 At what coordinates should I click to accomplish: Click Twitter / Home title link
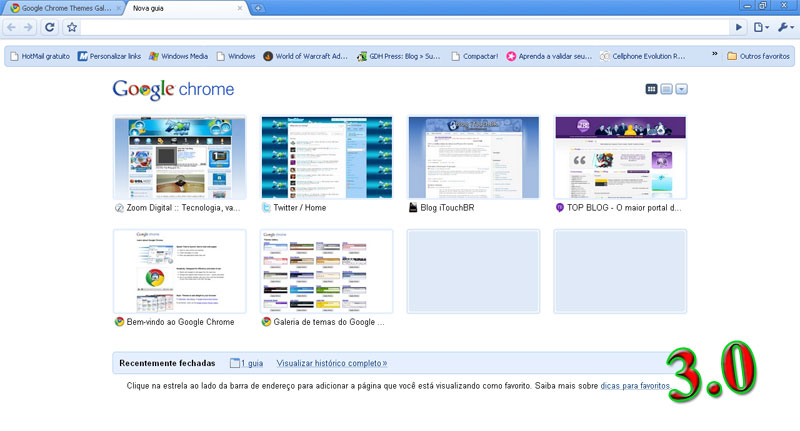[x=299, y=208]
